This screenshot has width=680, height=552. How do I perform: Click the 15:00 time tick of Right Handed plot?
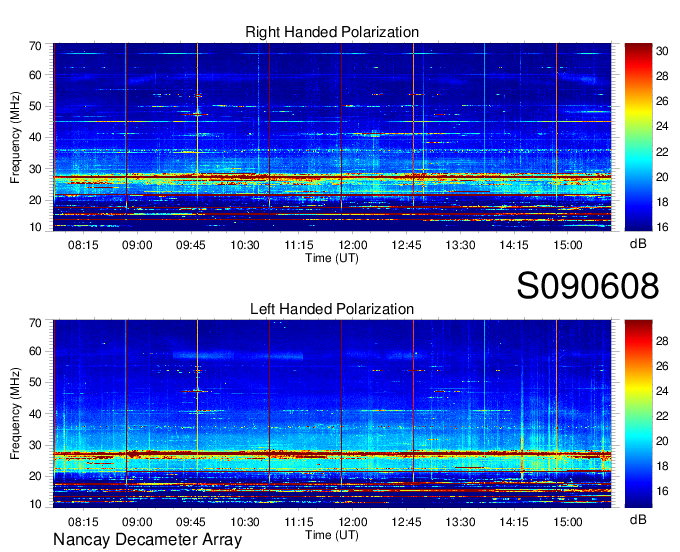[568, 245]
